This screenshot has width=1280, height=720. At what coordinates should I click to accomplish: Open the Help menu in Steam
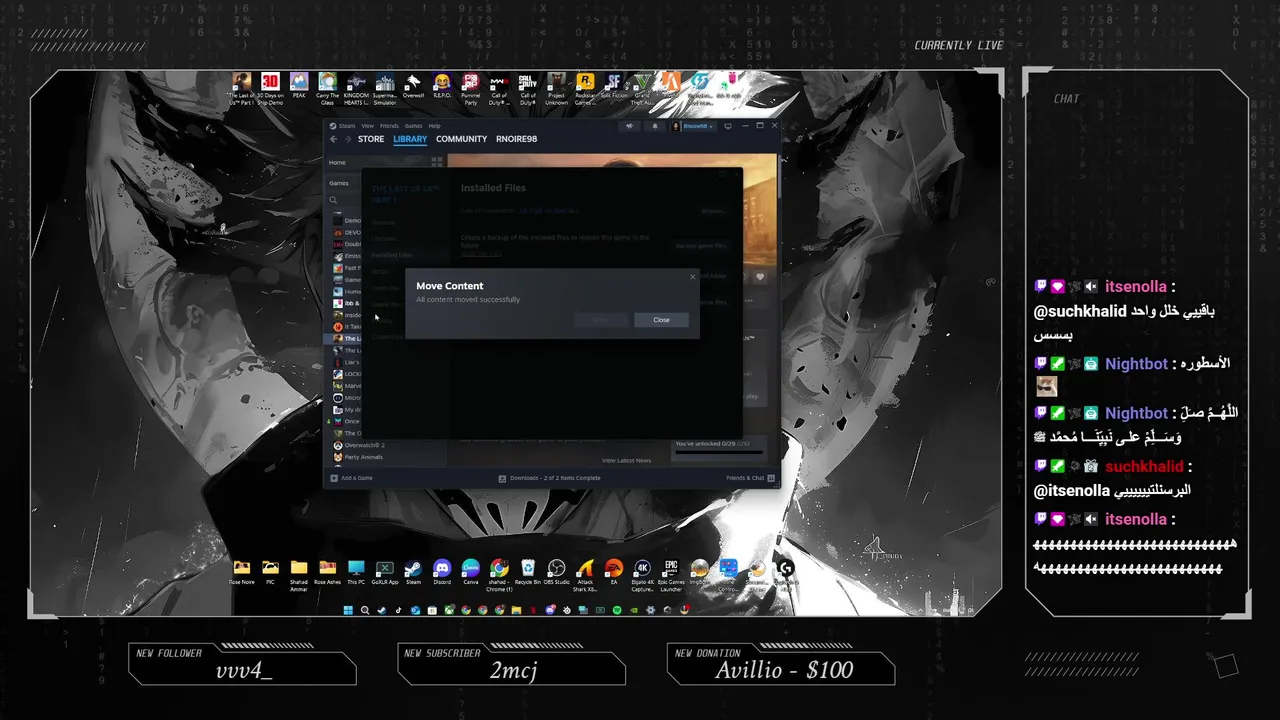click(x=434, y=126)
